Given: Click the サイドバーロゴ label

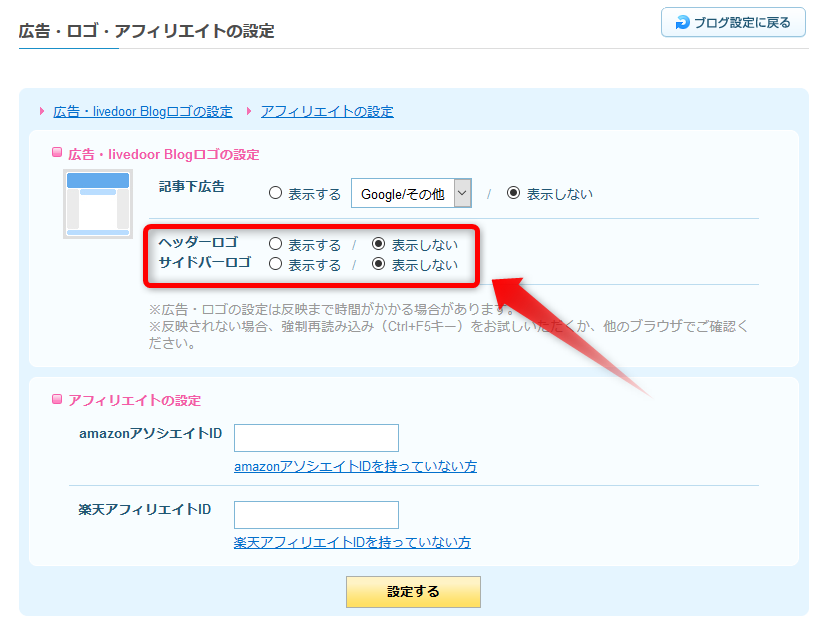Looking at the screenshot, I should pos(205,263).
